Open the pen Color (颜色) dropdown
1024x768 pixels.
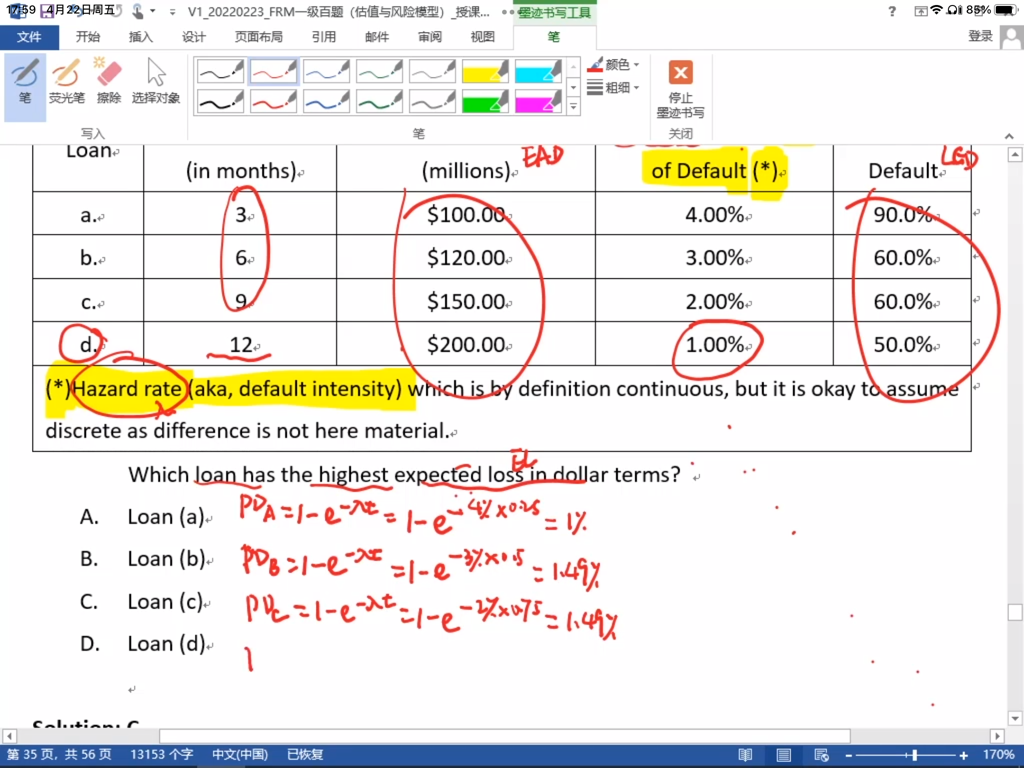coord(614,65)
